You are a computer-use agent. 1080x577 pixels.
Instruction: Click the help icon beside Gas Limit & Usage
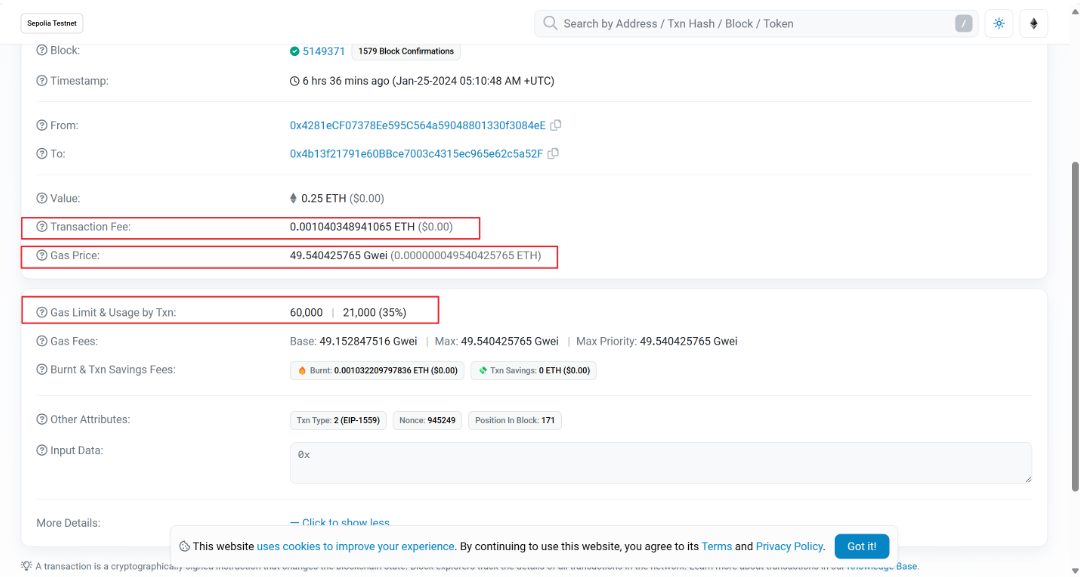(x=41, y=313)
